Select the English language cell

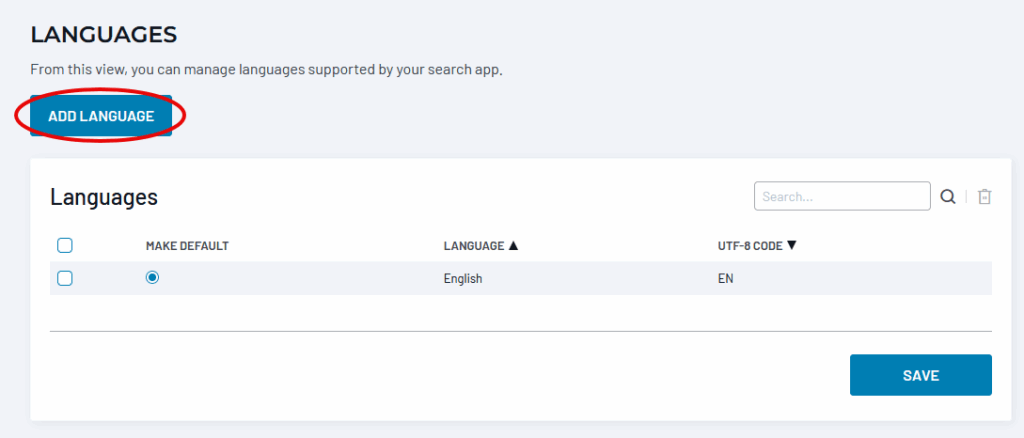pos(463,279)
